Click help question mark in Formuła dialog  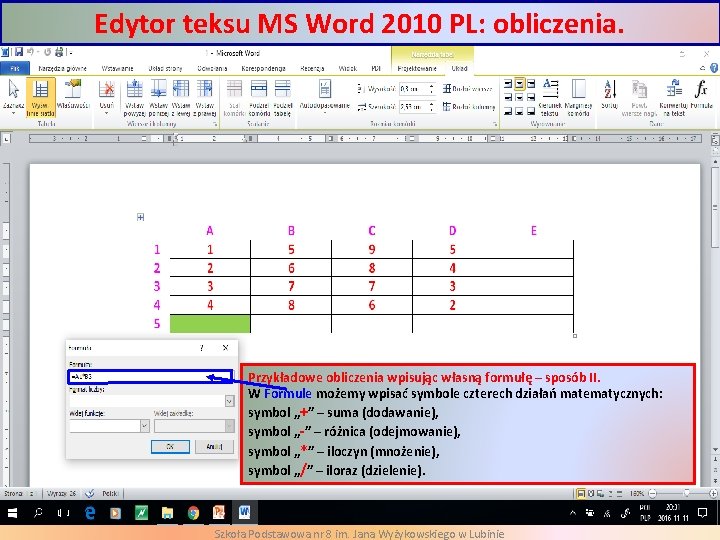(202, 348)
